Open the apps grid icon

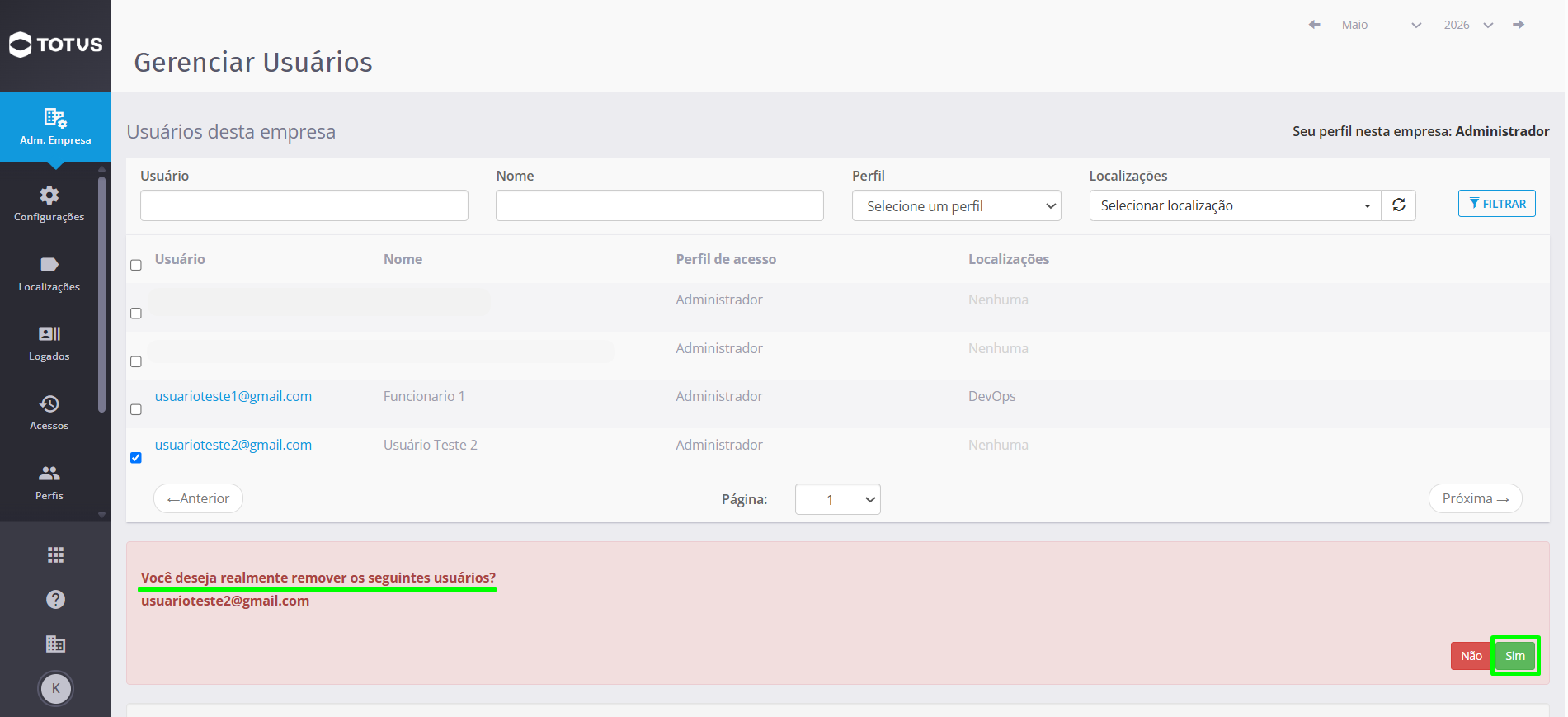[55, 554]
